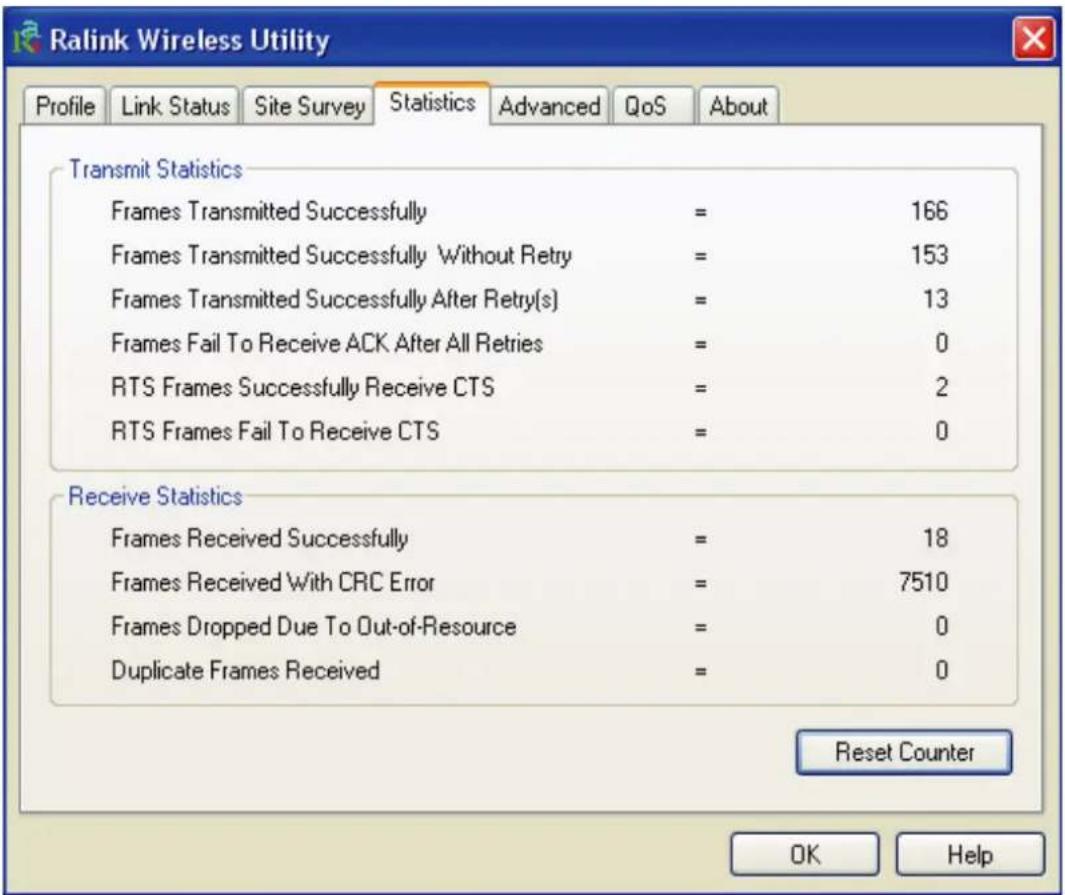Click the 'Frames Transmitted Successfully' label
1065x895 pixels.
click(269, 211)
